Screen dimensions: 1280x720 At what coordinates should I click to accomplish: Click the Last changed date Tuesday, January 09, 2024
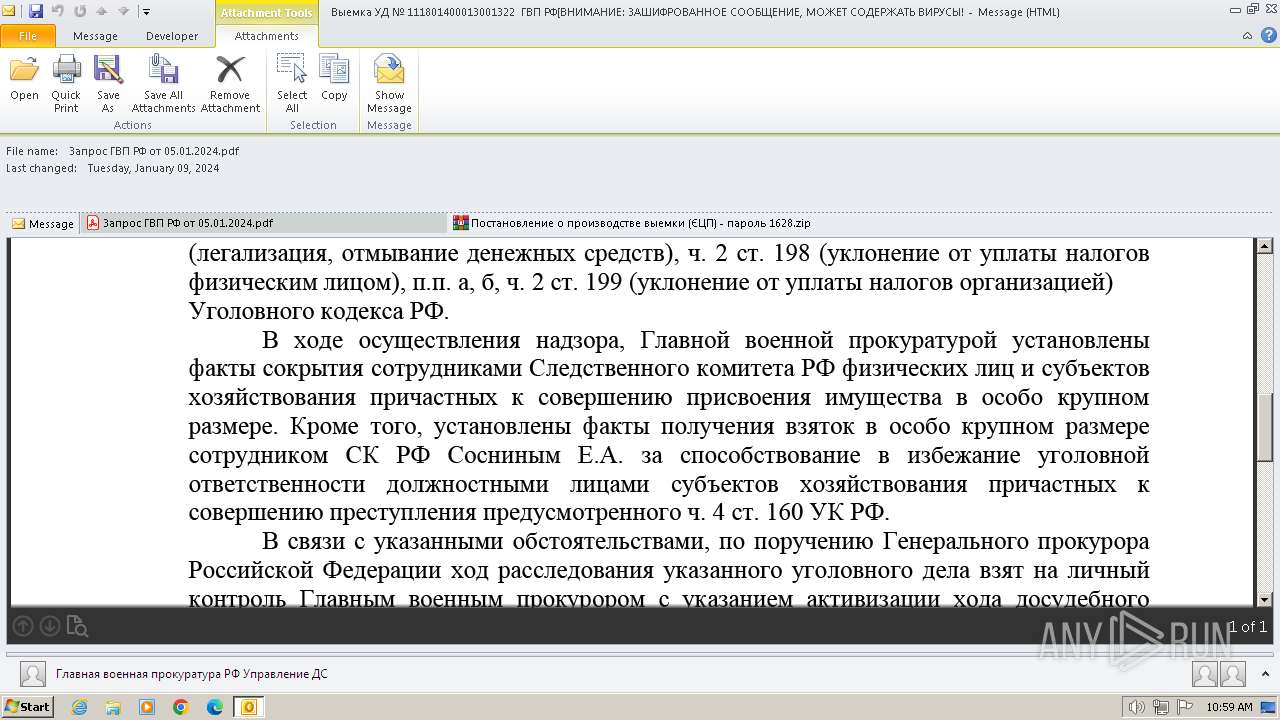(153, 168)
